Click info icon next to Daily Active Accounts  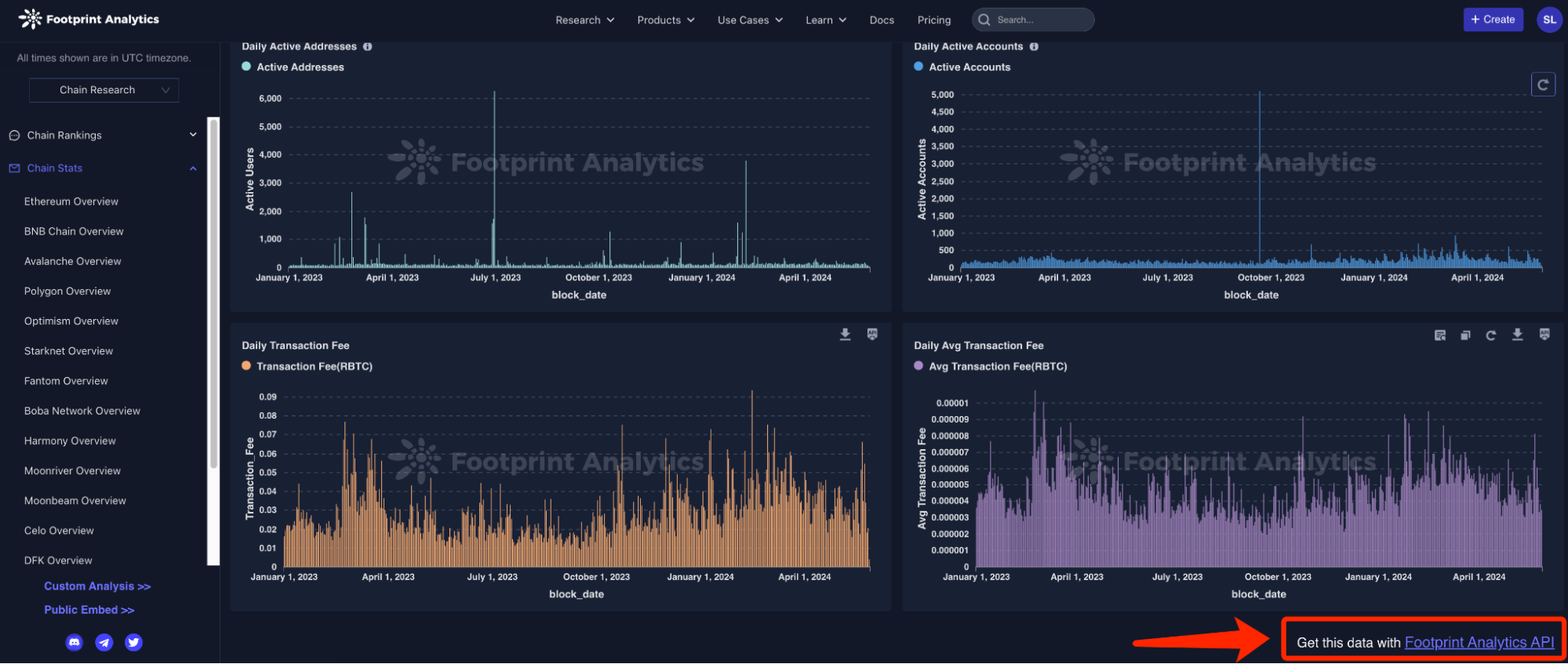coord(1034,46)
